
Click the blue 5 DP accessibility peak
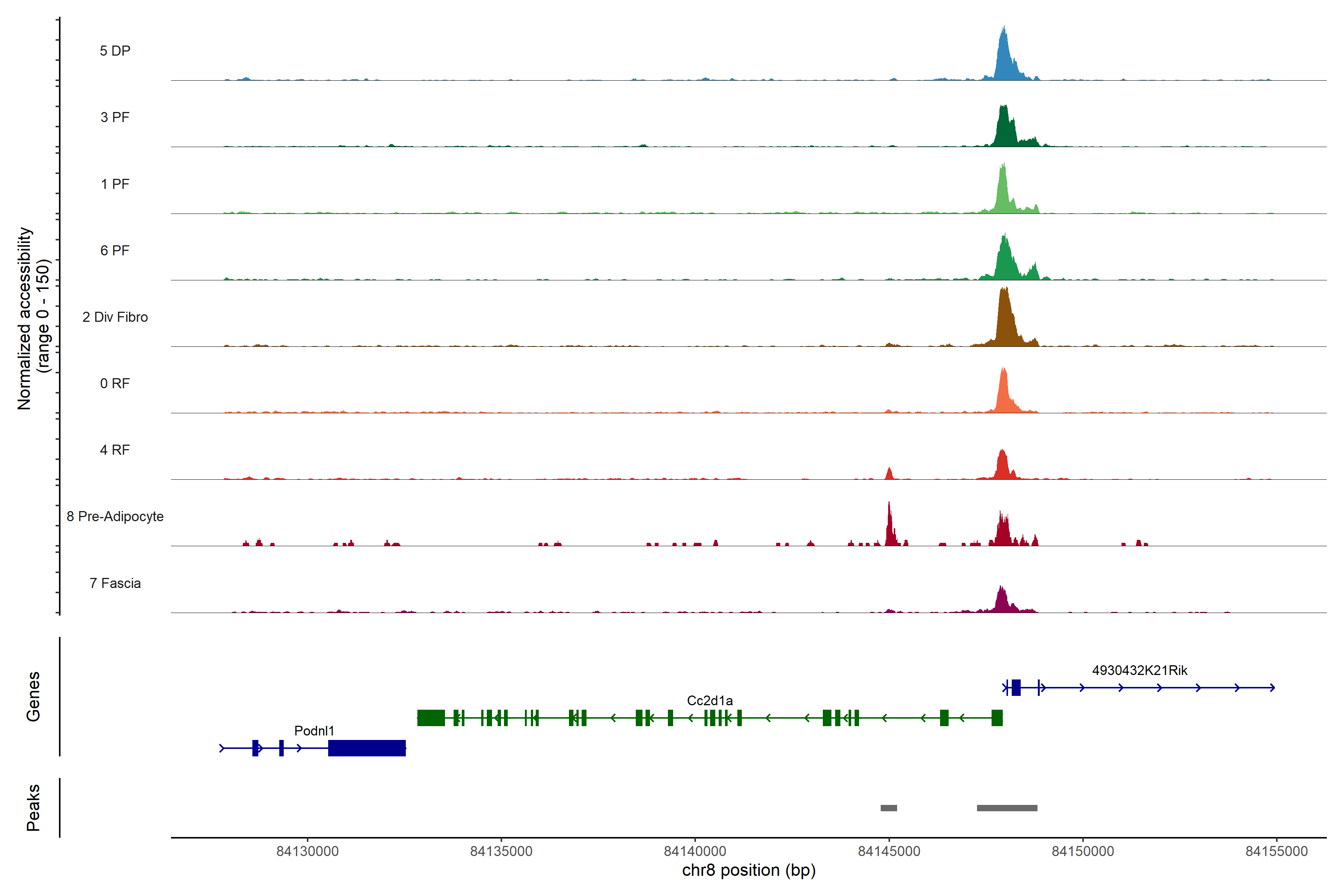[x=1004, y=60]
